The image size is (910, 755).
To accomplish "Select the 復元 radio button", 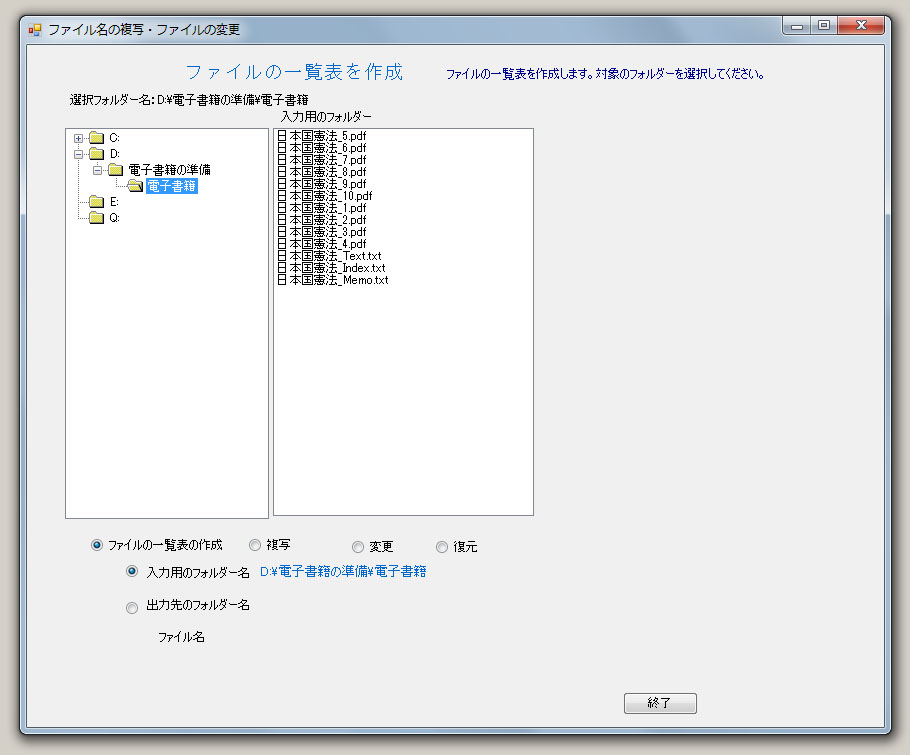I will pyautogui.click(x=442, y=547).
